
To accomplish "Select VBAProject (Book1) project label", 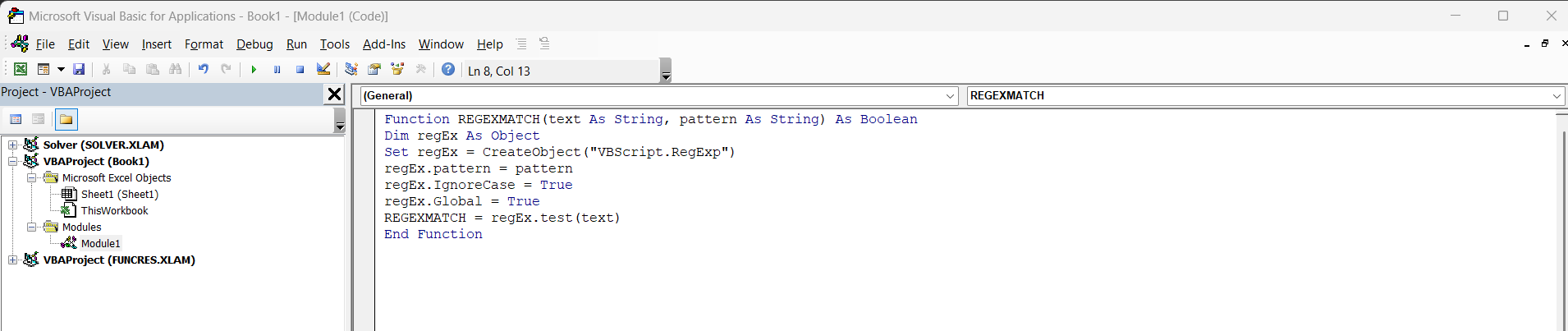I will [96, 162].
